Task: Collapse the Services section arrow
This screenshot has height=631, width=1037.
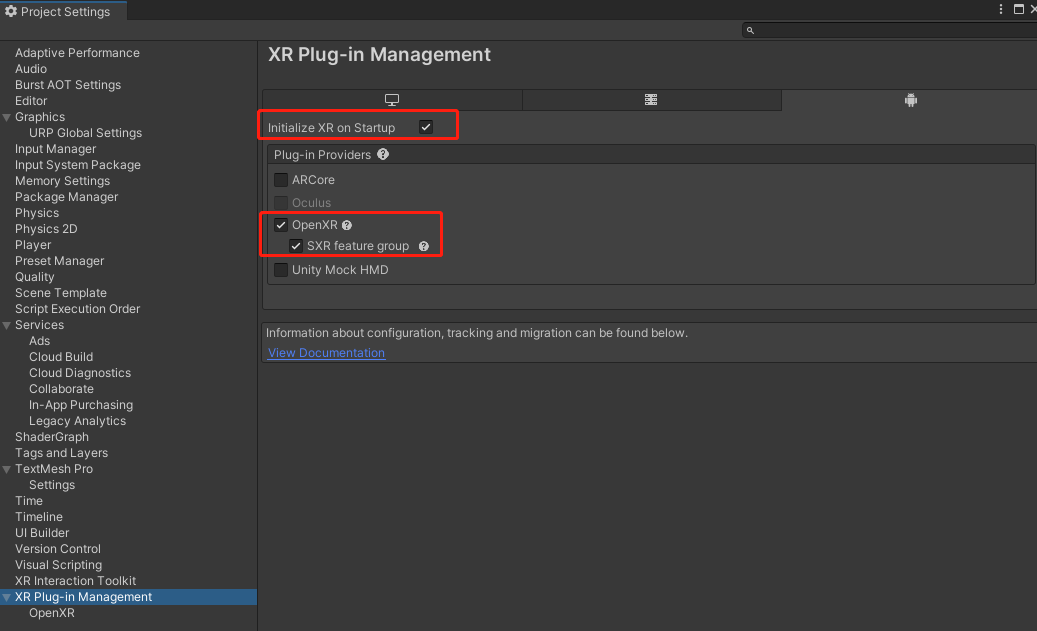Action: tap(7, 325)
